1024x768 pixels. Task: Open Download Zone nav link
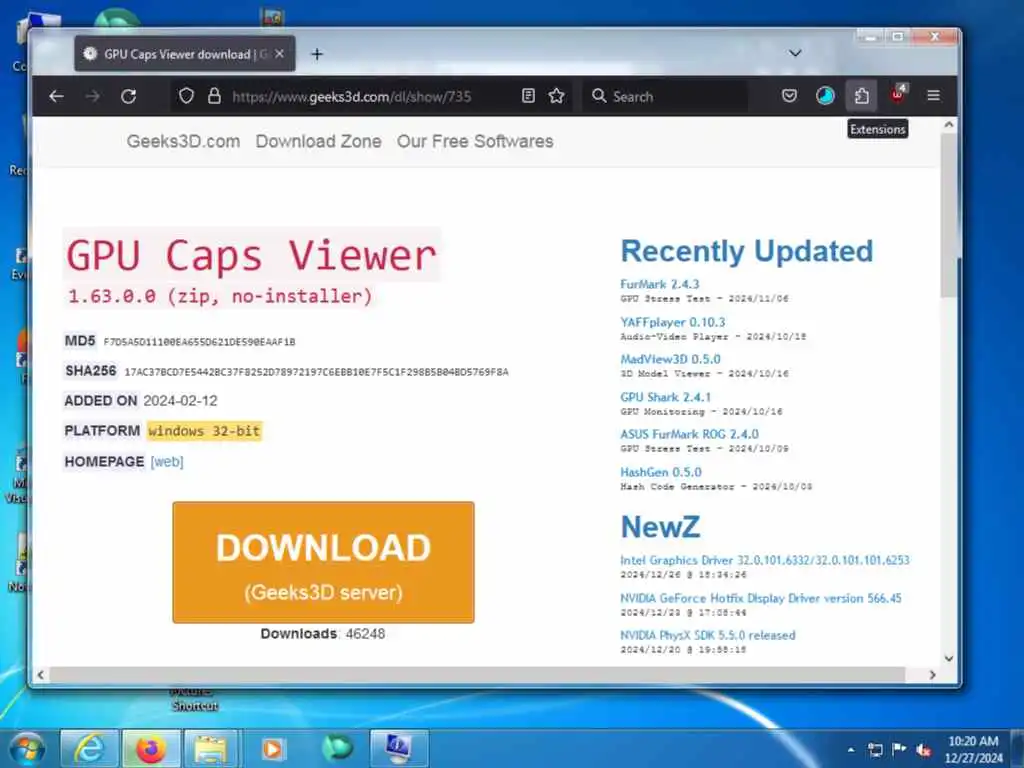319,141
